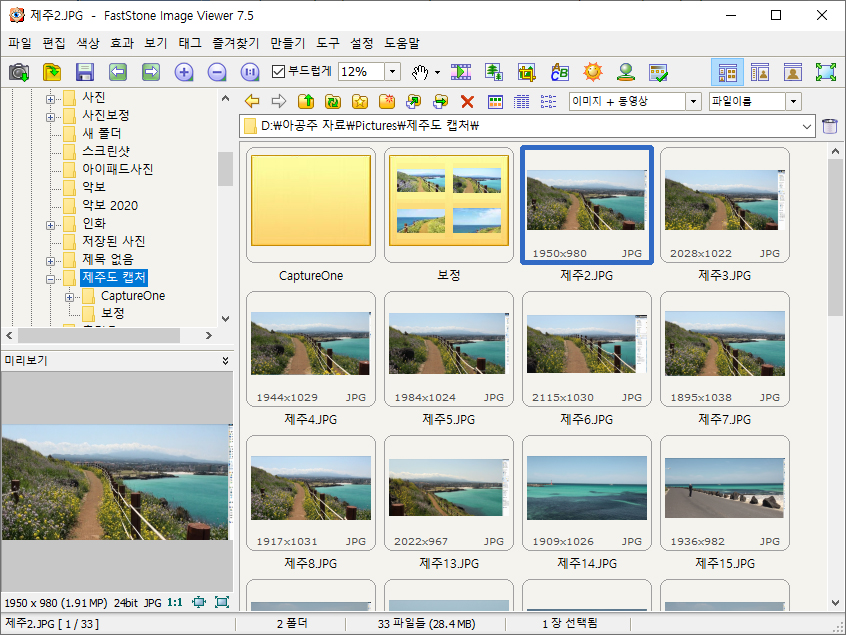Collapse the 제주도 캡처 tree node

tap(50, 279)
